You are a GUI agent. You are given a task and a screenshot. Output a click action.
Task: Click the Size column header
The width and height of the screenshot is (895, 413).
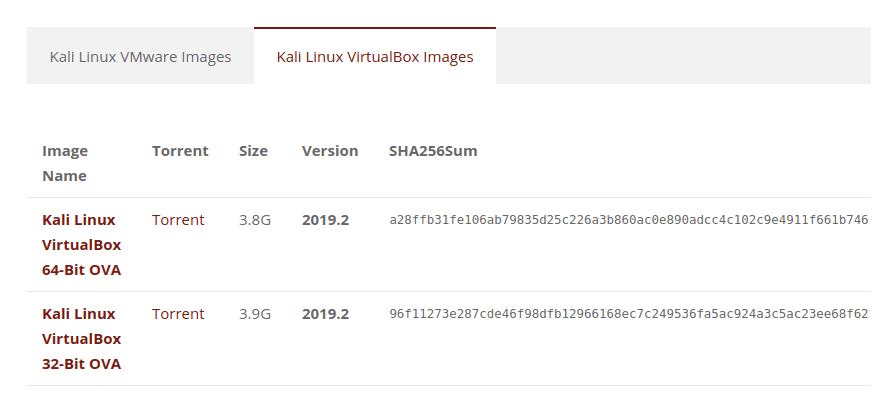253,151
